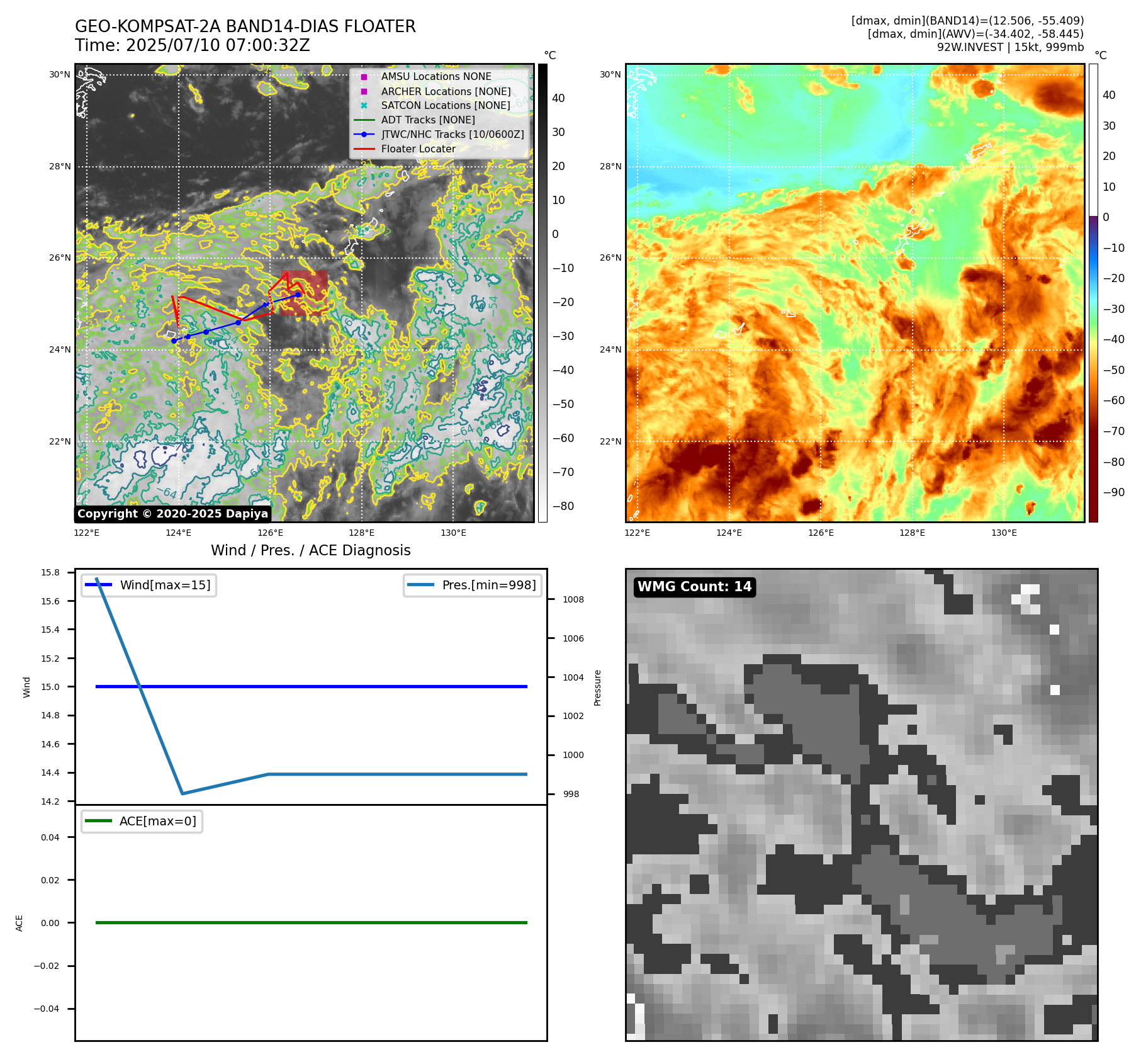Click the '−80' tick on grayscale colorbar
The height and width of the screenshot is (1064, 1141).
click(563, 506)
